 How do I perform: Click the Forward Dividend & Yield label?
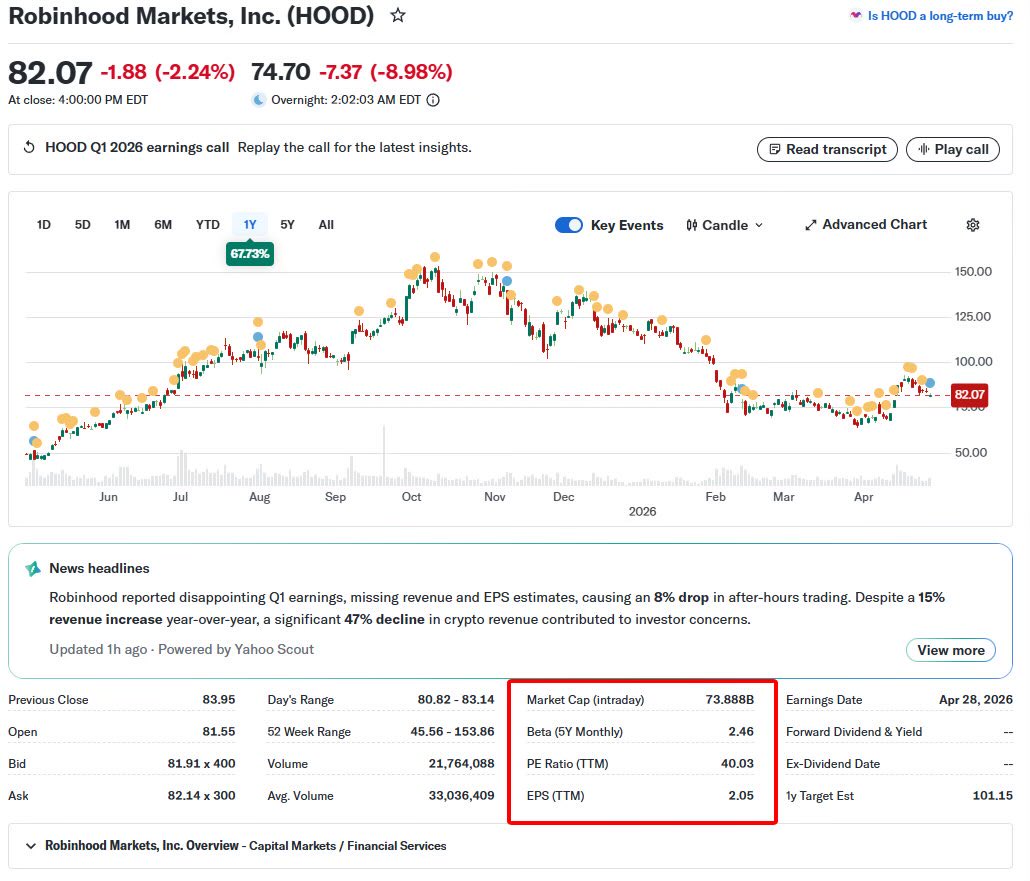tap(854, 732)
